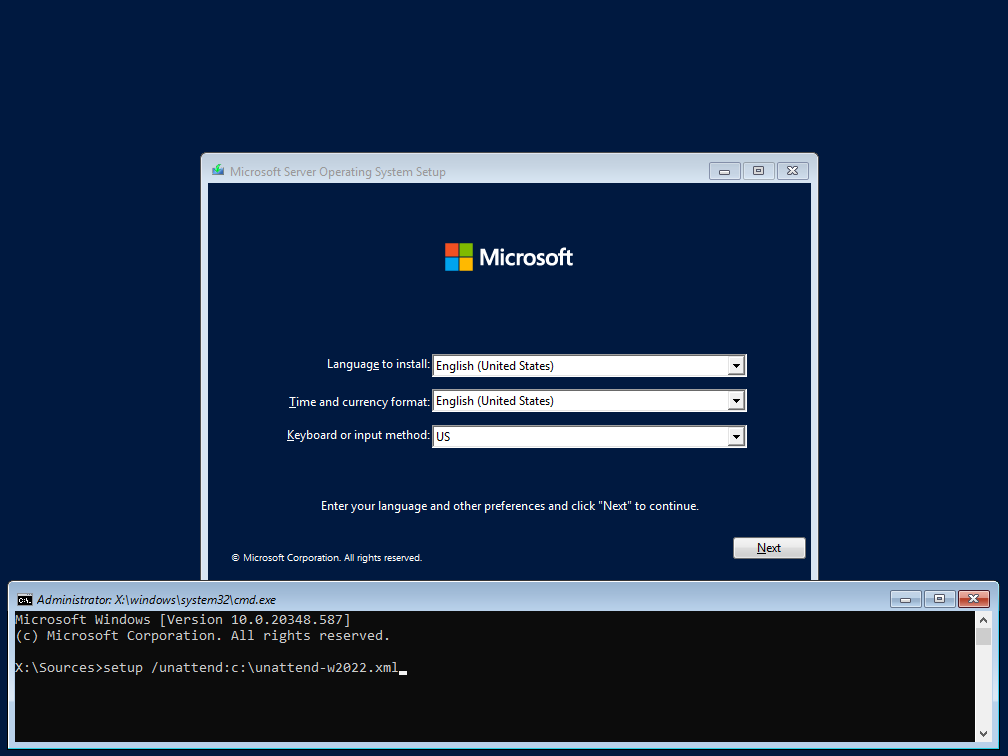The image size is (1008, 756).
Task: Maximize the Setup window
Action: tap(758, 171)
